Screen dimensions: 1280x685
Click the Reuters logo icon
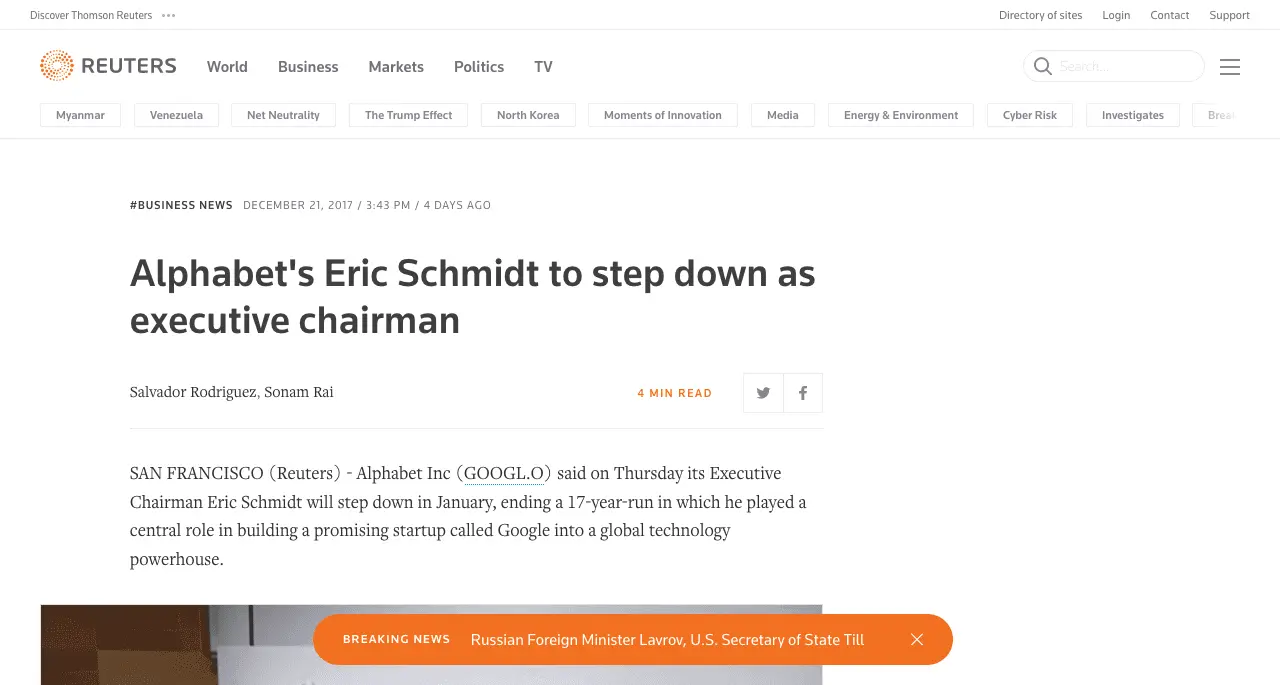pyautogui.click(x=57, y=66)
